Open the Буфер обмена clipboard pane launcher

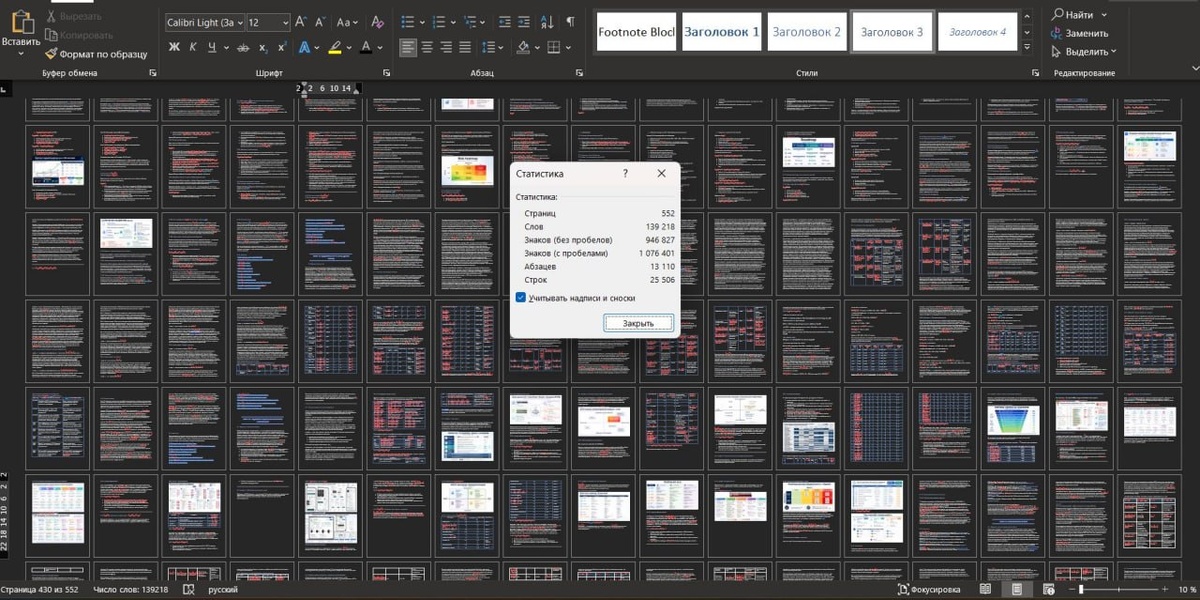click(x=153, y=73)
